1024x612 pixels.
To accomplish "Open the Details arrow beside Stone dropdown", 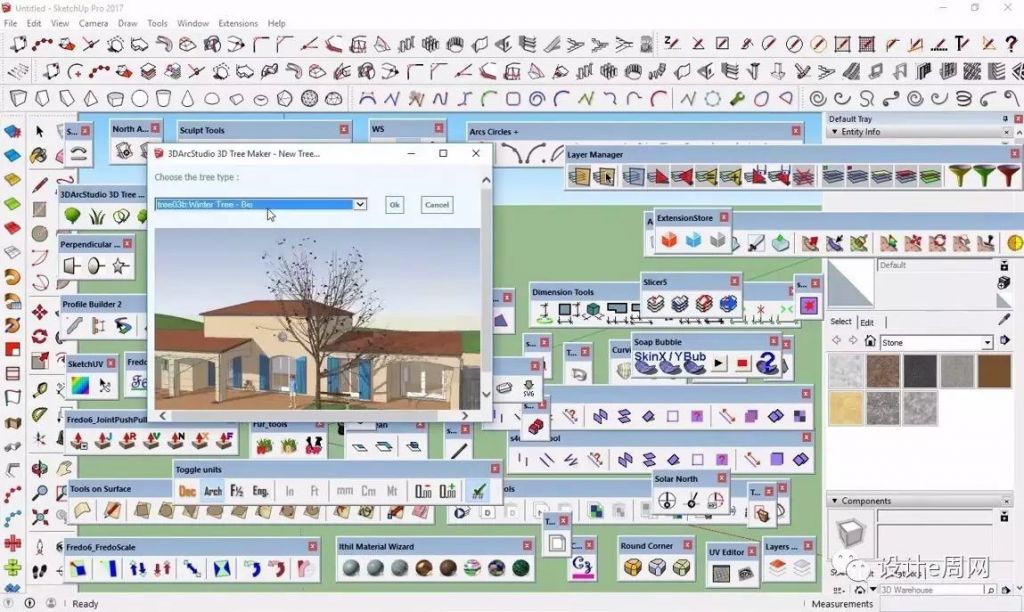I will 1004,340.
